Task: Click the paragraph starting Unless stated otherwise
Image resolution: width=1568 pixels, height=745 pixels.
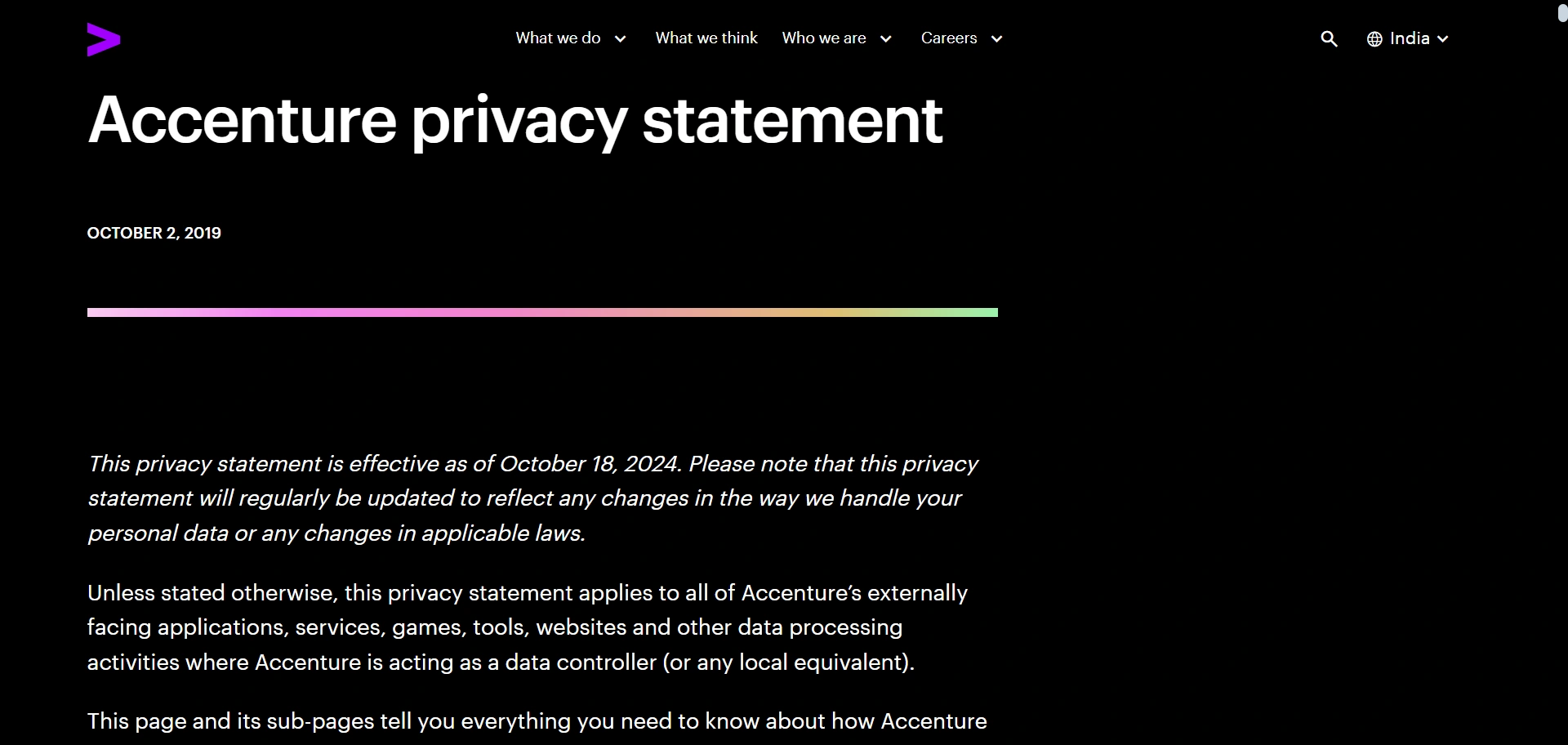Action: tap(527, 627)
